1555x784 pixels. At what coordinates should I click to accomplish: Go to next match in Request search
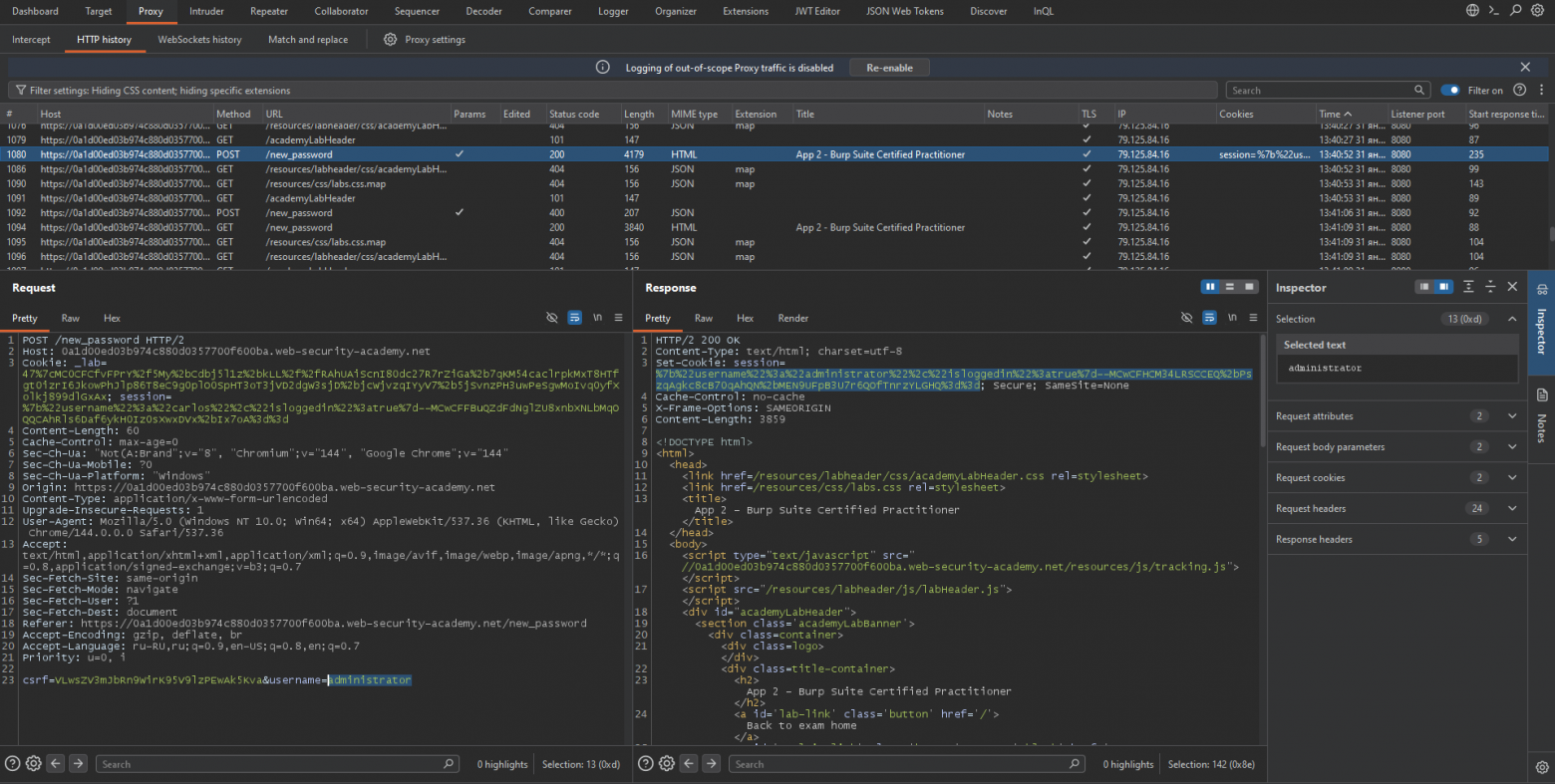pyautogui.click(x=78, y=764)
